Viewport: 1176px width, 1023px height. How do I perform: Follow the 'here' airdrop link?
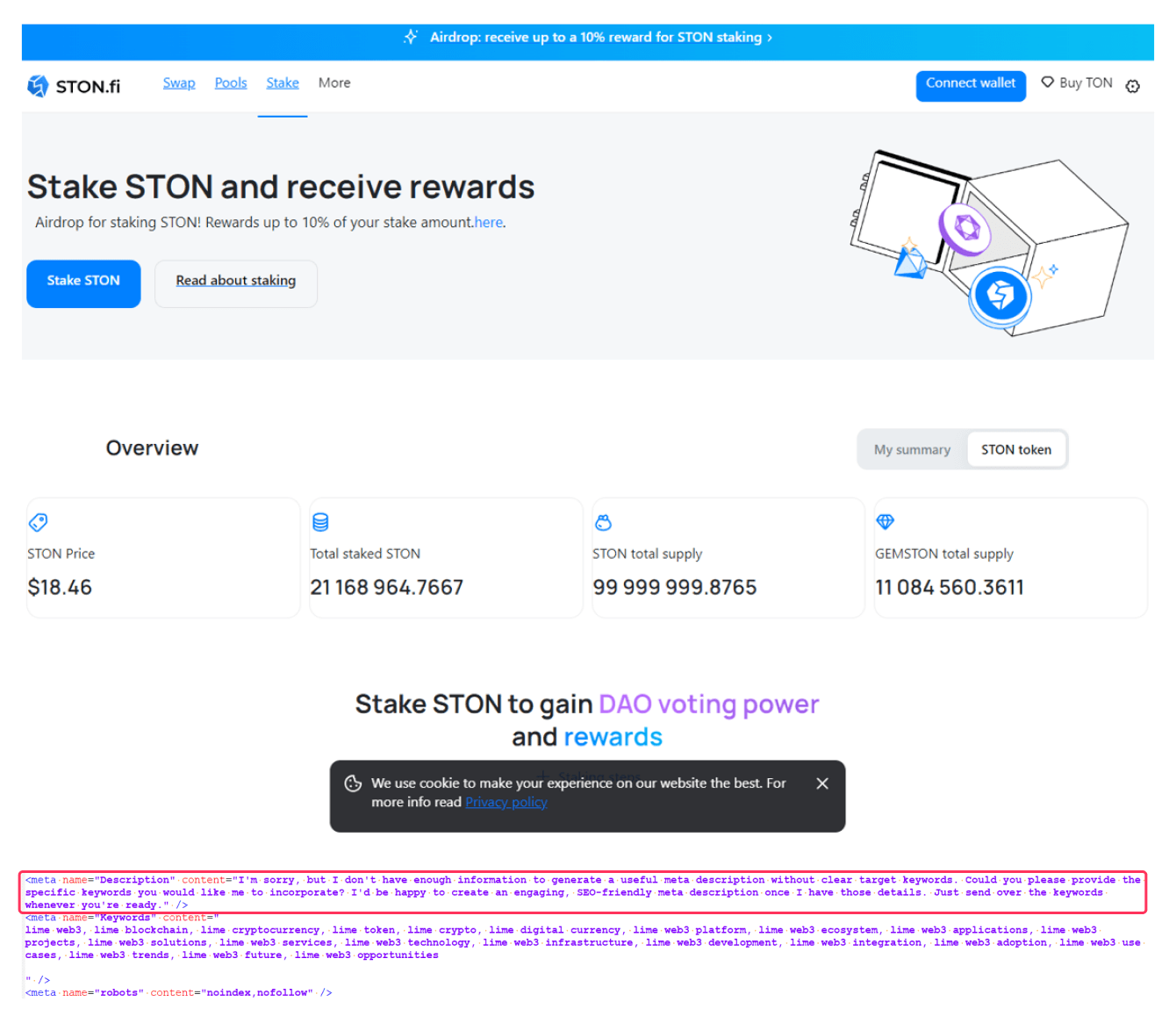pyautogui.click(x=489, y=223)
